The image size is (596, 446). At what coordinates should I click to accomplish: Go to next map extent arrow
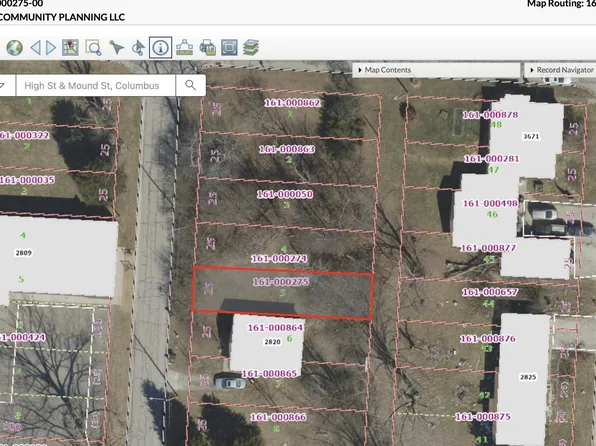(51, 48)
